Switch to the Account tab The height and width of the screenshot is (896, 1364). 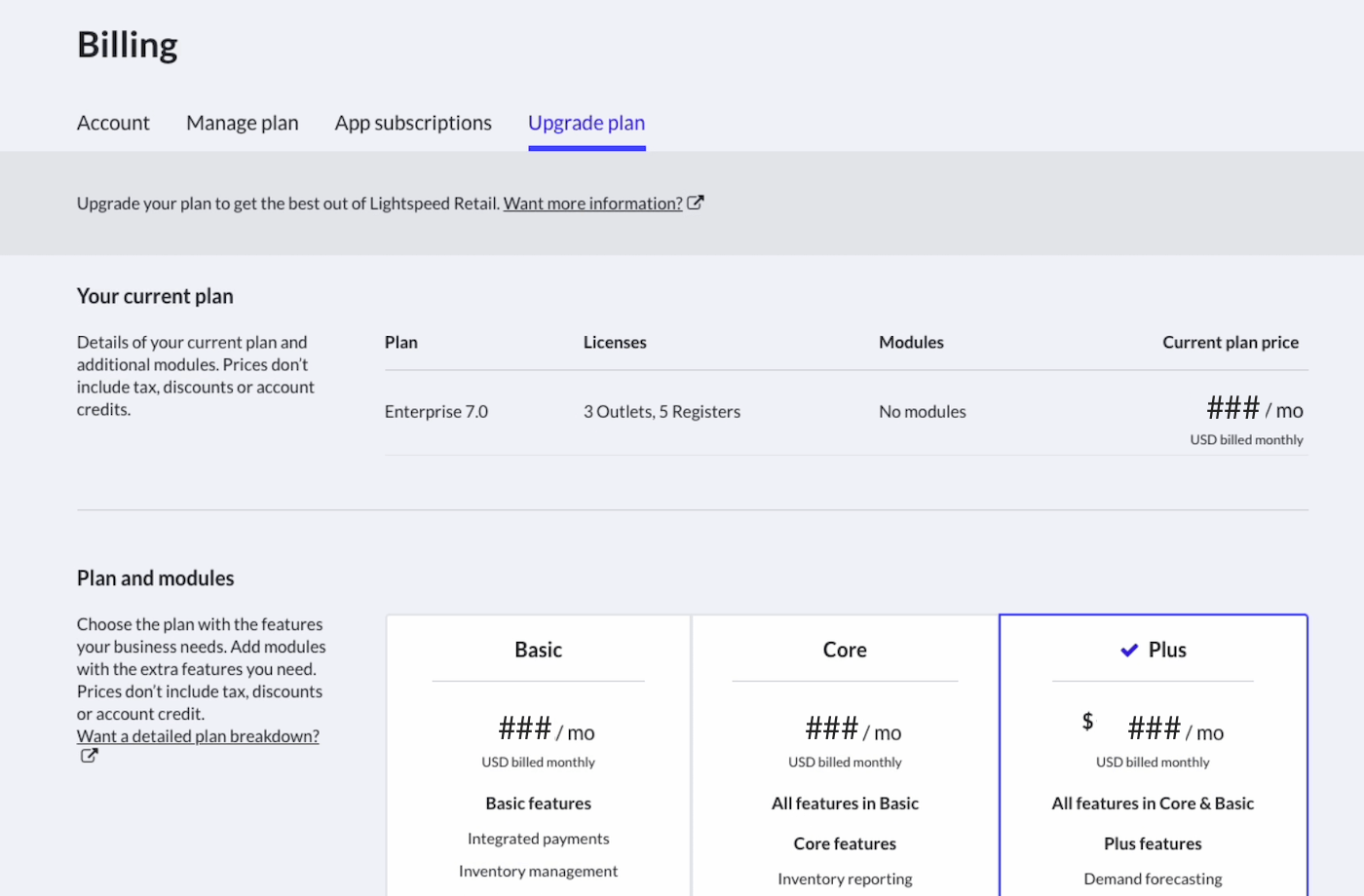[113, 123]
